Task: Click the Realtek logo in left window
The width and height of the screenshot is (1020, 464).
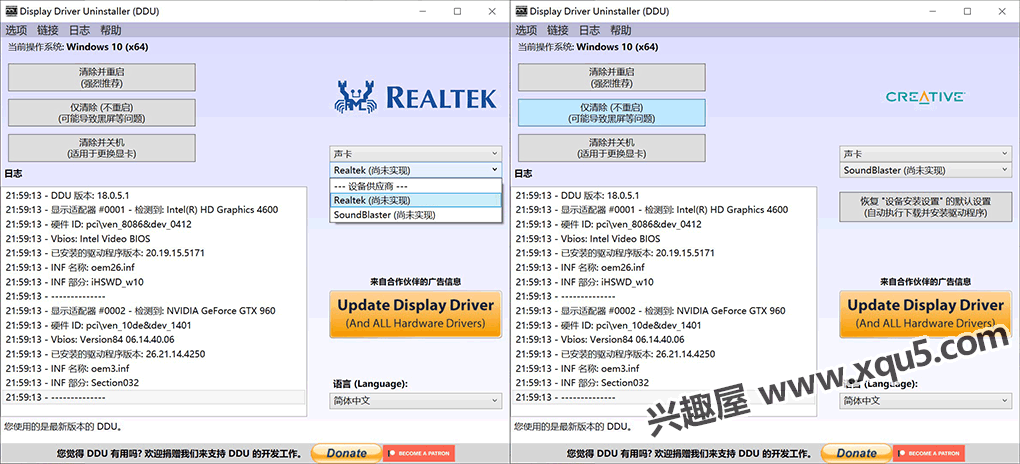Action: pos(415,96)
